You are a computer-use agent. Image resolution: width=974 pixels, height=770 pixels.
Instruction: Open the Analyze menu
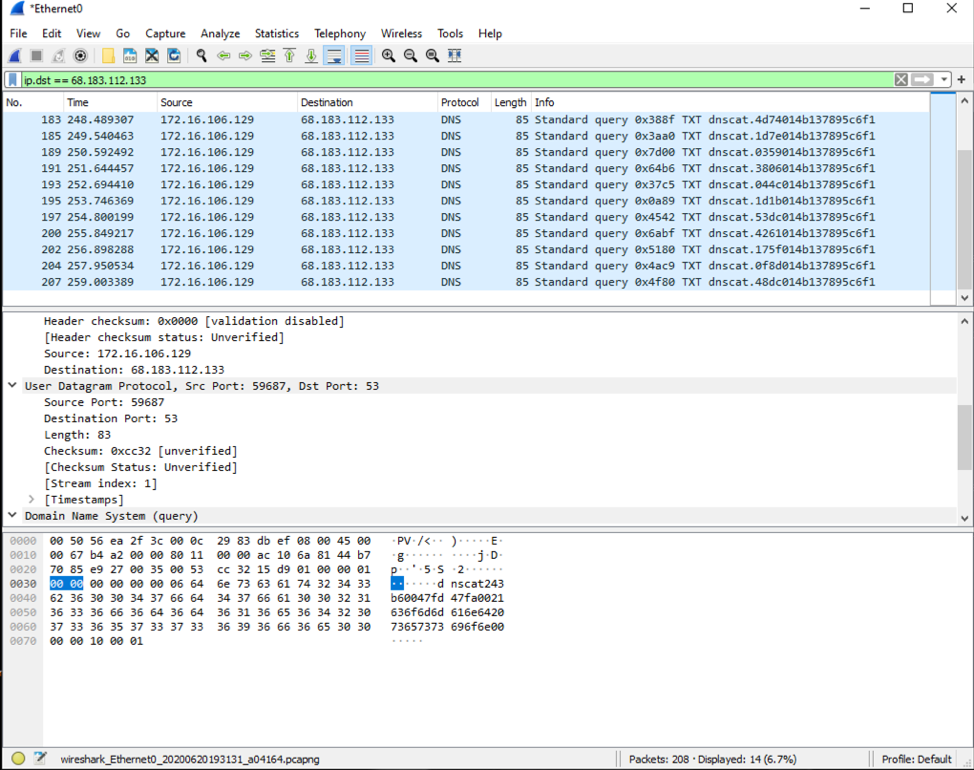[x=221, y=34]
